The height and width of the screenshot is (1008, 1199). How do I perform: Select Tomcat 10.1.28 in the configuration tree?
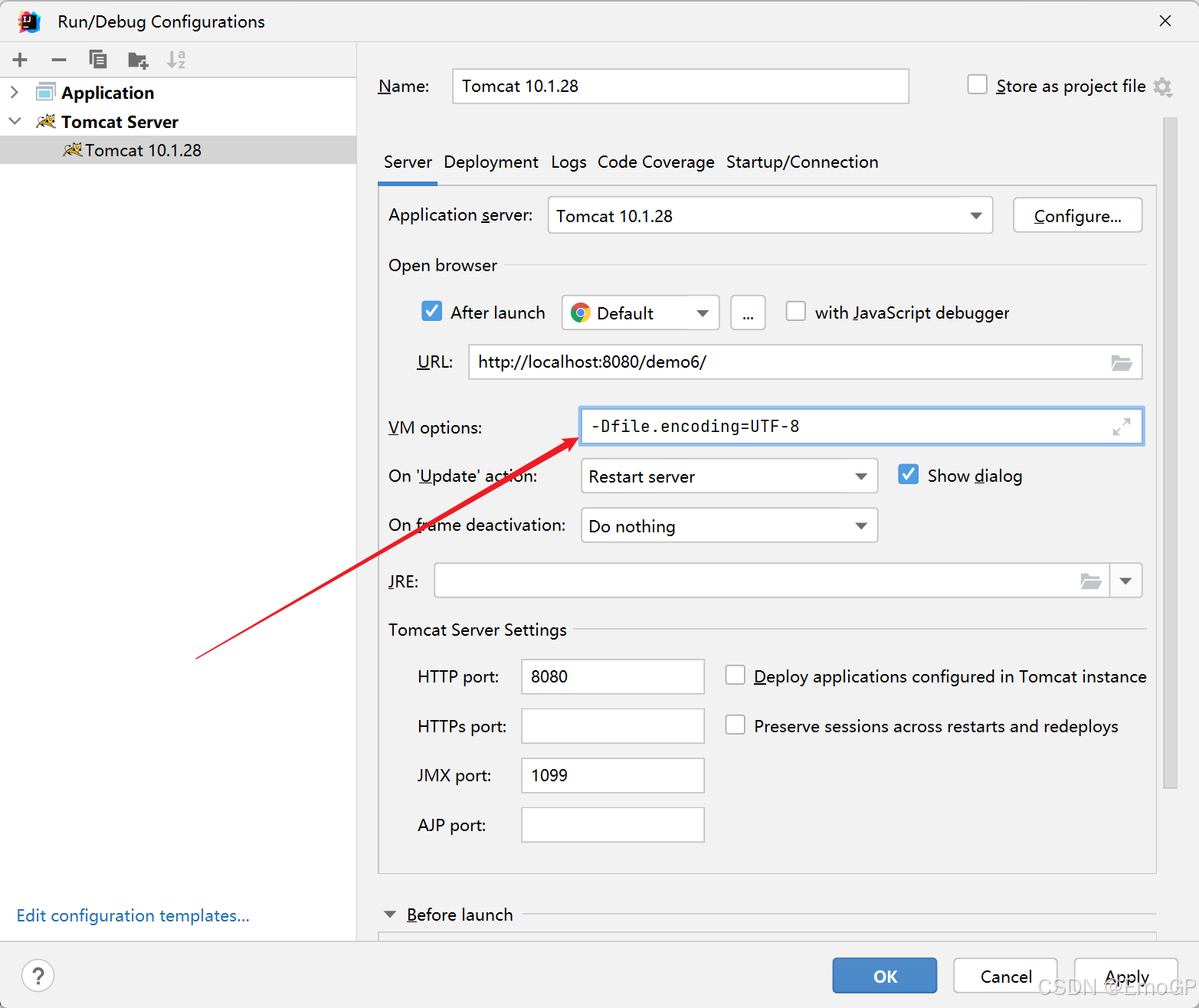178,150
